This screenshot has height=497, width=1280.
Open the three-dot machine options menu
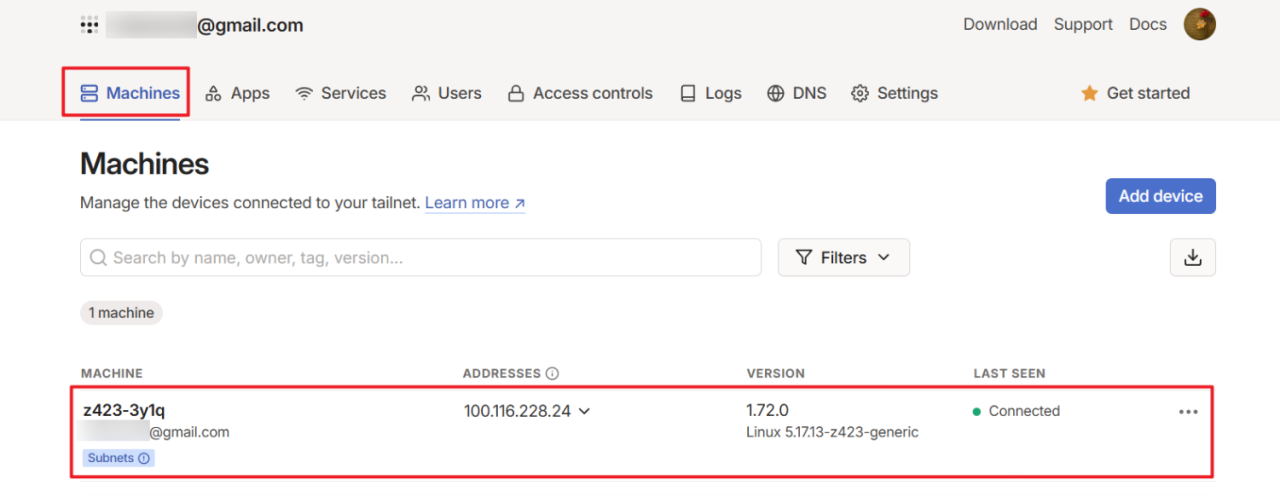[1188, 412]
